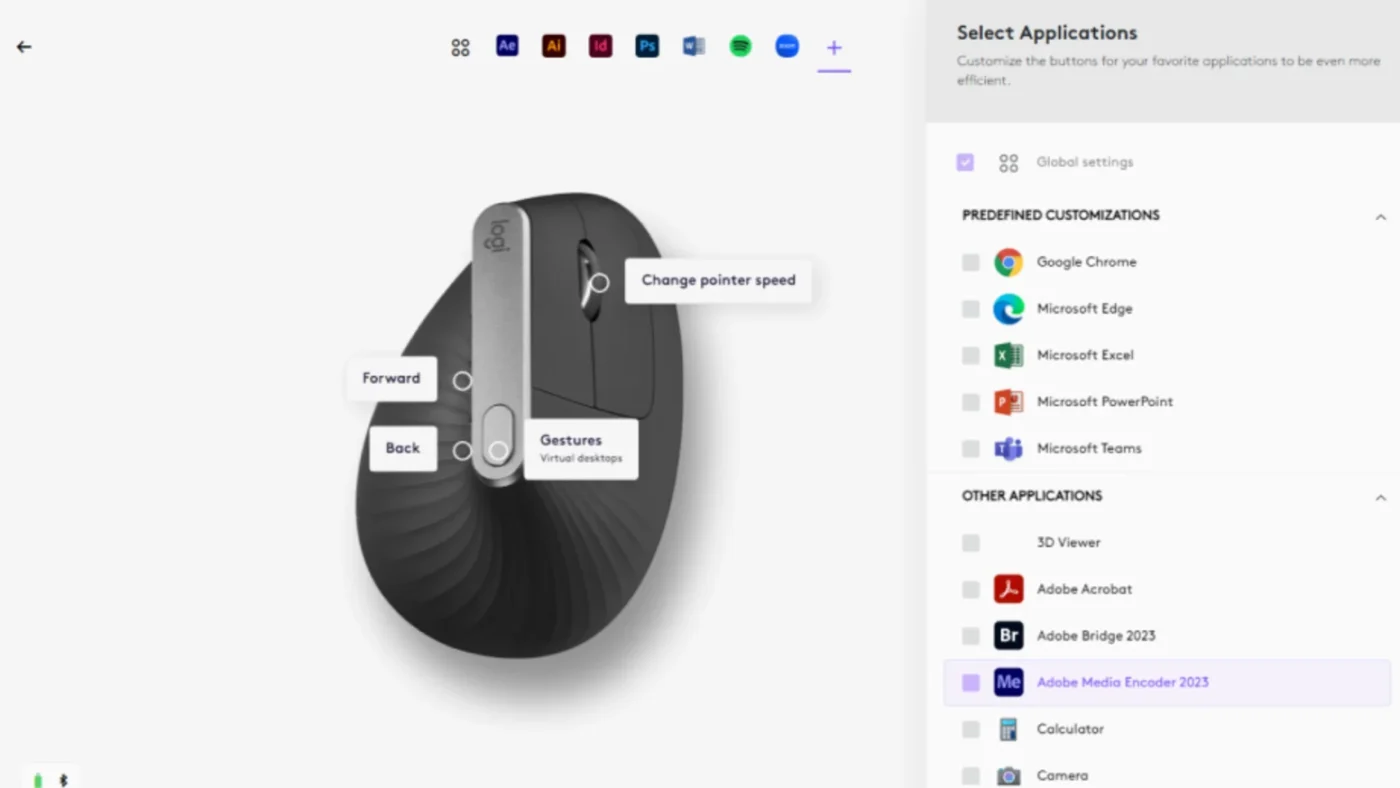Switch to the global settings four-circles tab

tap(460, 47)
